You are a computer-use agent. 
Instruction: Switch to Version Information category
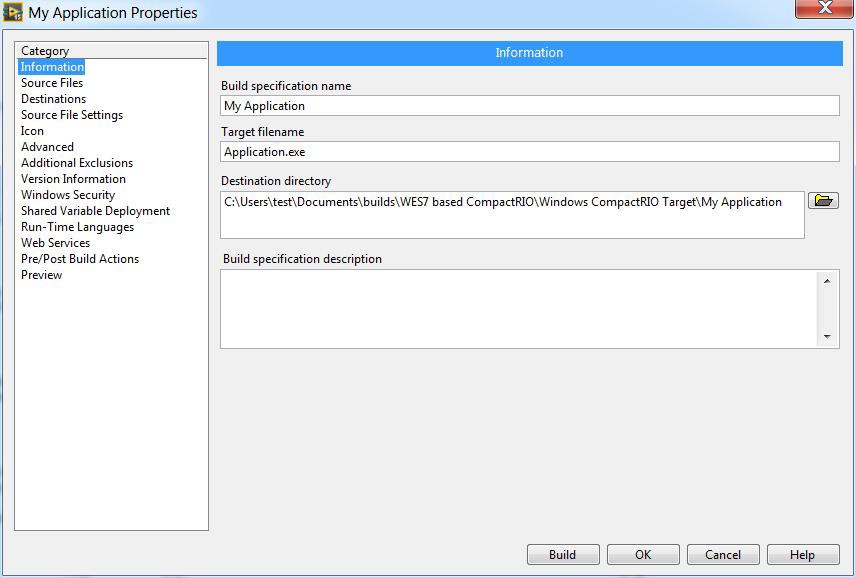click(x=73, y=179)
